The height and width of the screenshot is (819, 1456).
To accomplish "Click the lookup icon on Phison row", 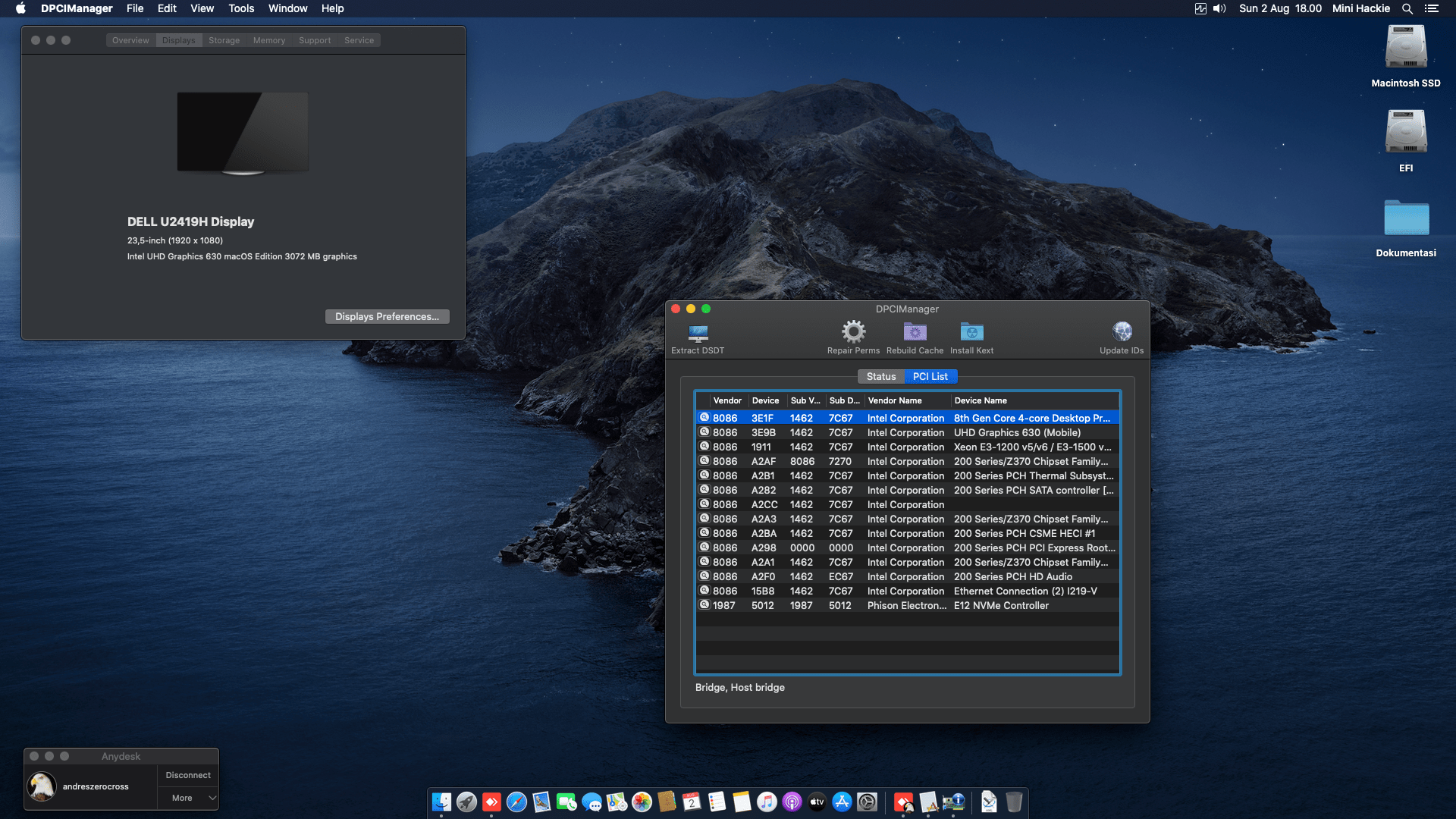I will pyautogui.click(x=704, y=605).
